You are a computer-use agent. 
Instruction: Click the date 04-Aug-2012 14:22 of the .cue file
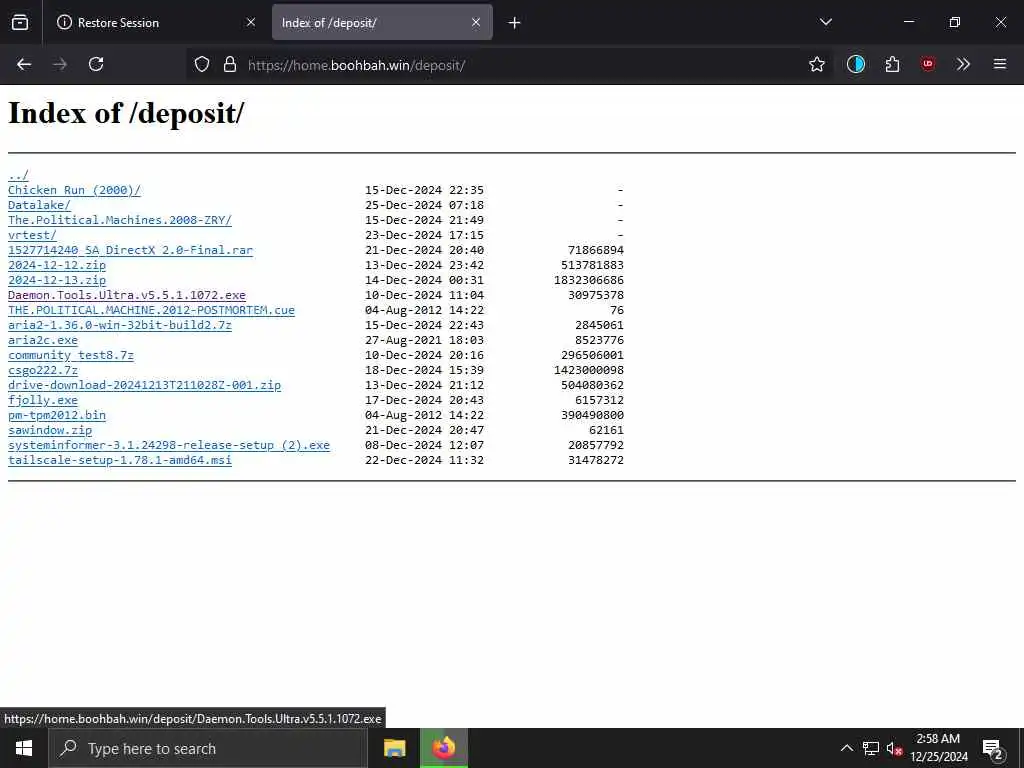424,310
